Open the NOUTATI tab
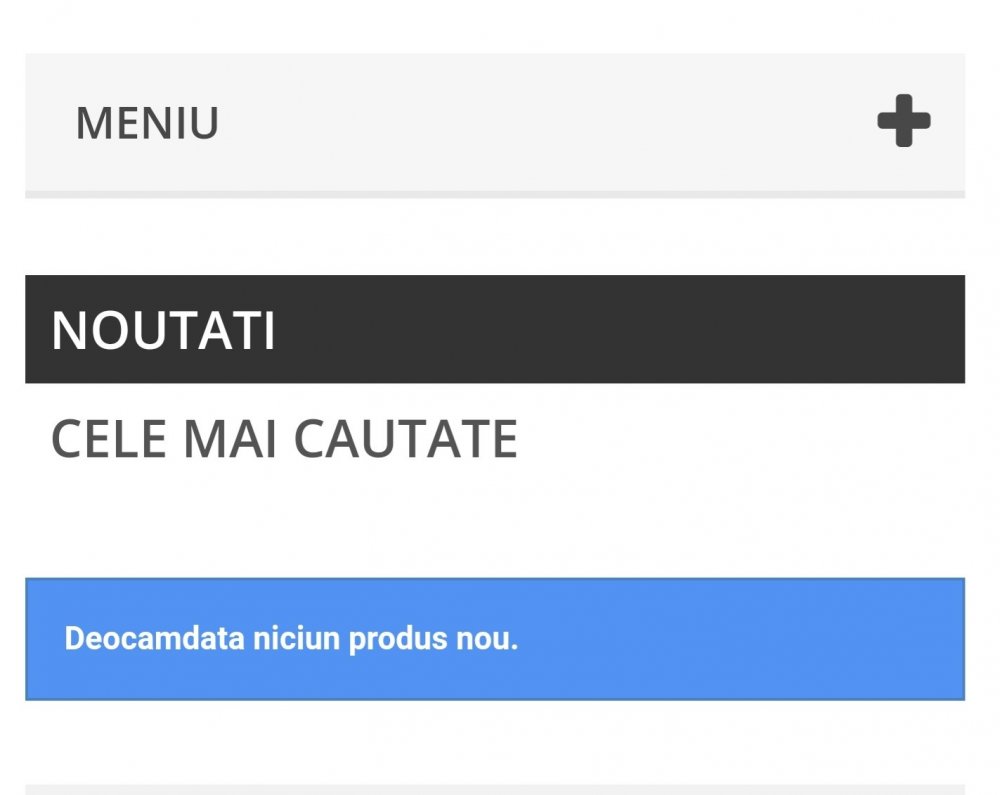 [x=163, y=330]
